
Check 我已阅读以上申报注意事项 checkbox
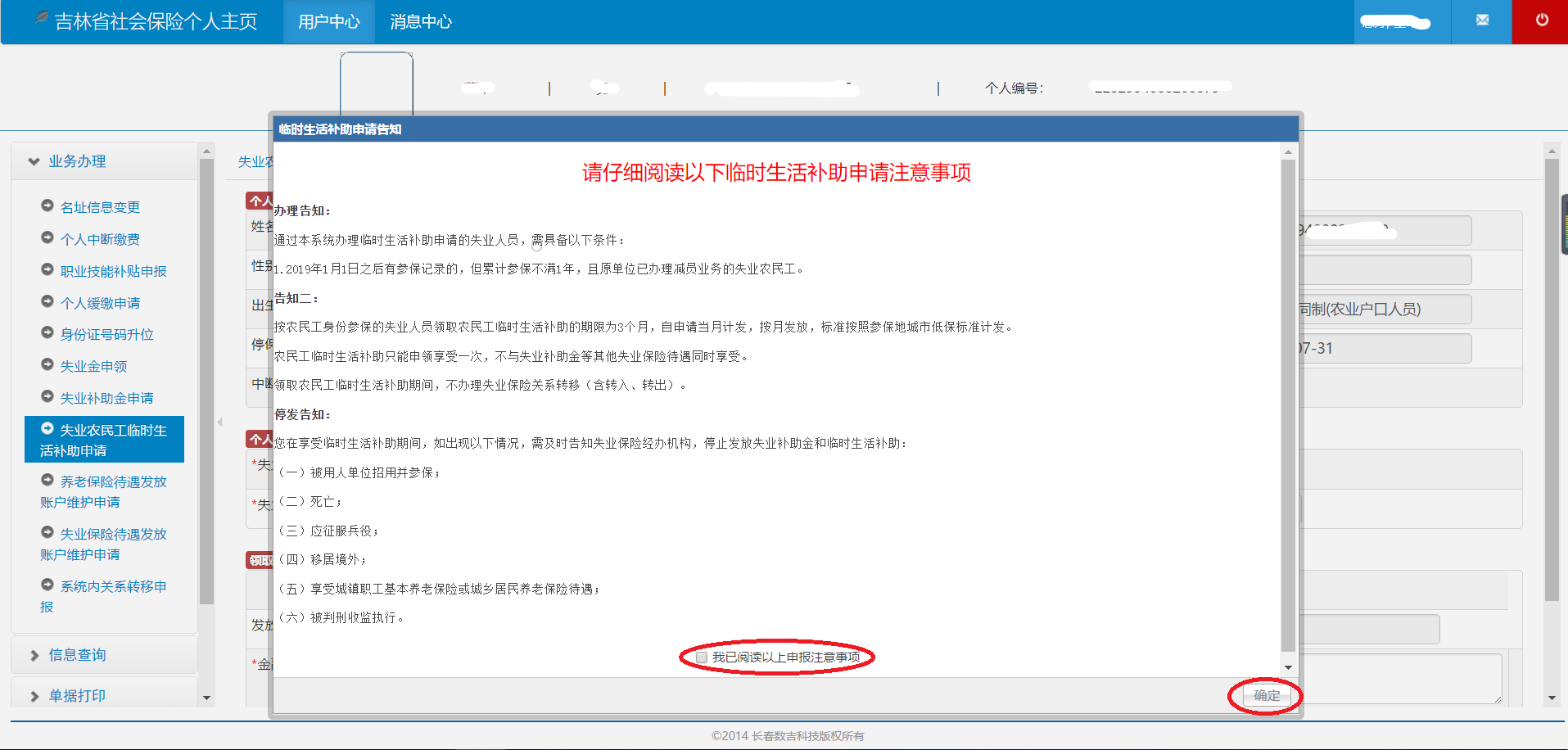pyautogui.click(x=702, y=657)
